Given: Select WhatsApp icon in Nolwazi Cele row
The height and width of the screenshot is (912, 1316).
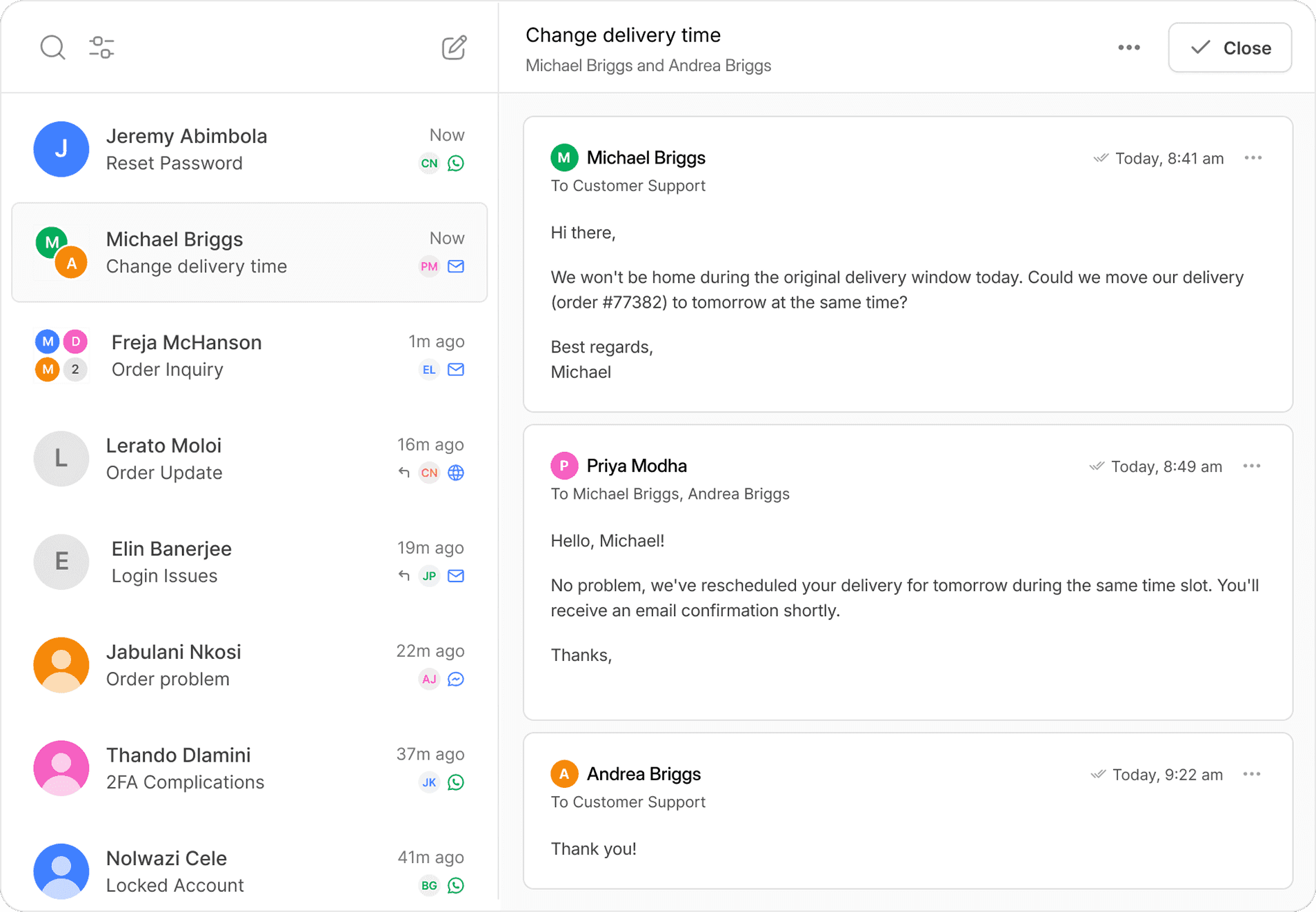Looking at the screenshot, I should 456,885.
